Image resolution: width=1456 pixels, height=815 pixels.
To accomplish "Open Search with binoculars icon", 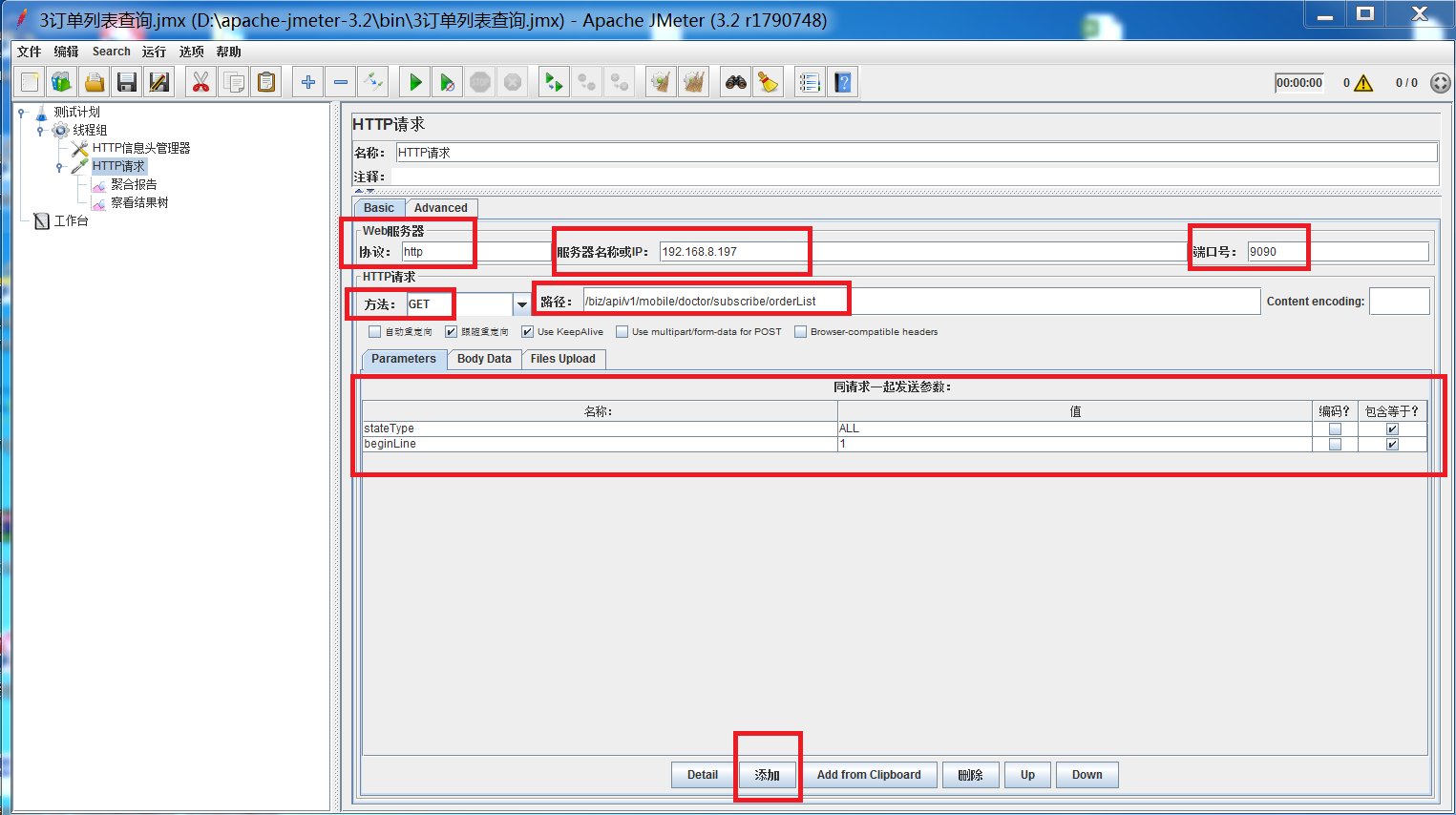I will point(736,83).
